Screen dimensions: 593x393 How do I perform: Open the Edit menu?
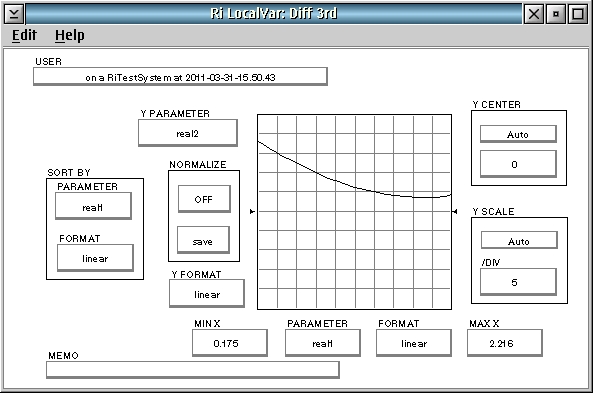24,35
